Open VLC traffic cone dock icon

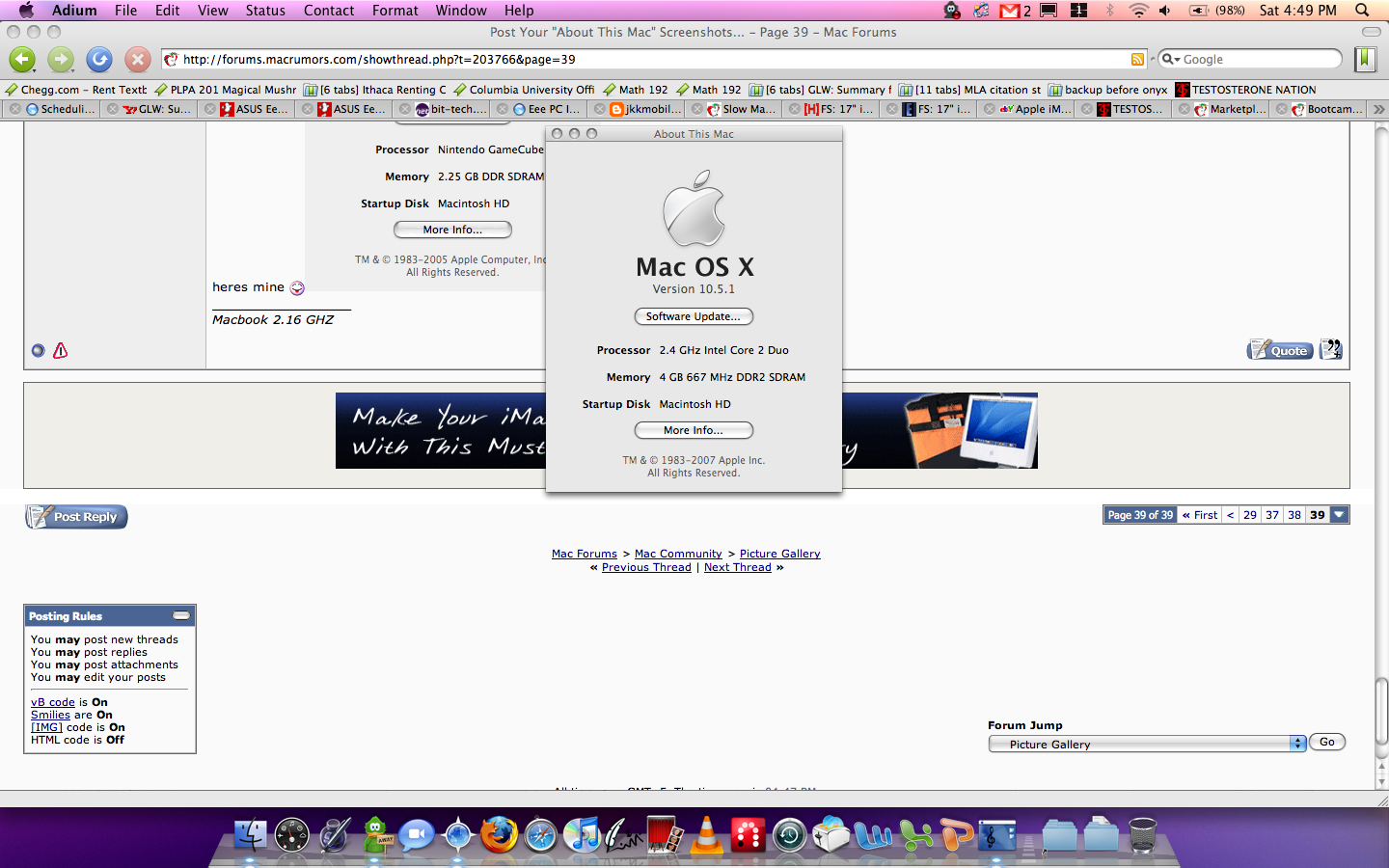(707, 835)
